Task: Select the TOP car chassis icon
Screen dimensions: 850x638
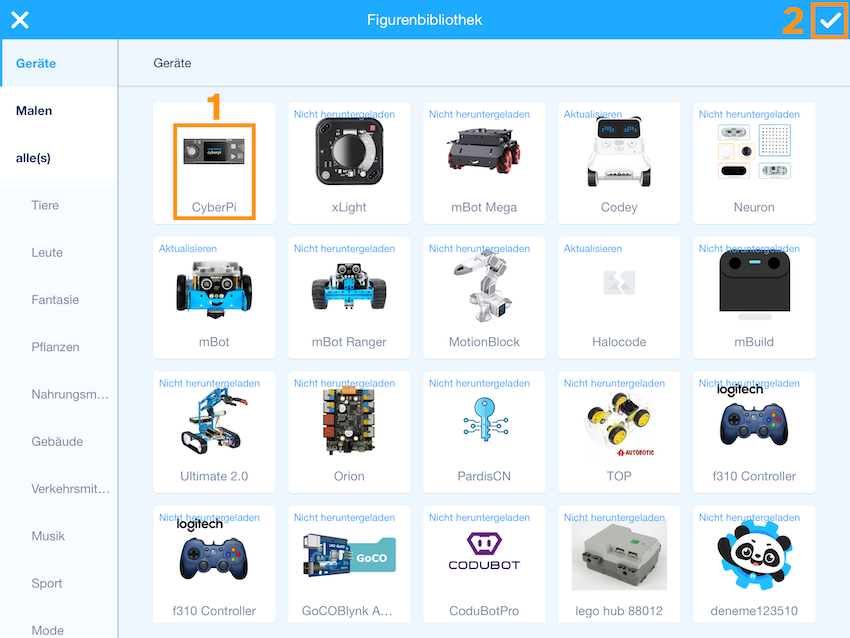Action: click(619, 424)
